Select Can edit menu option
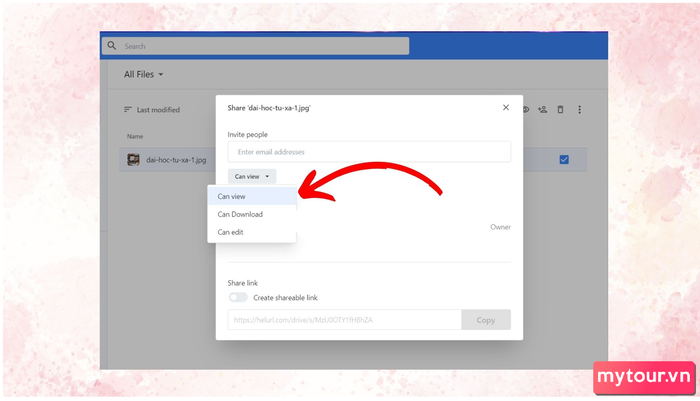This screenshot has height=401, width=700. [x=252, y=232]
